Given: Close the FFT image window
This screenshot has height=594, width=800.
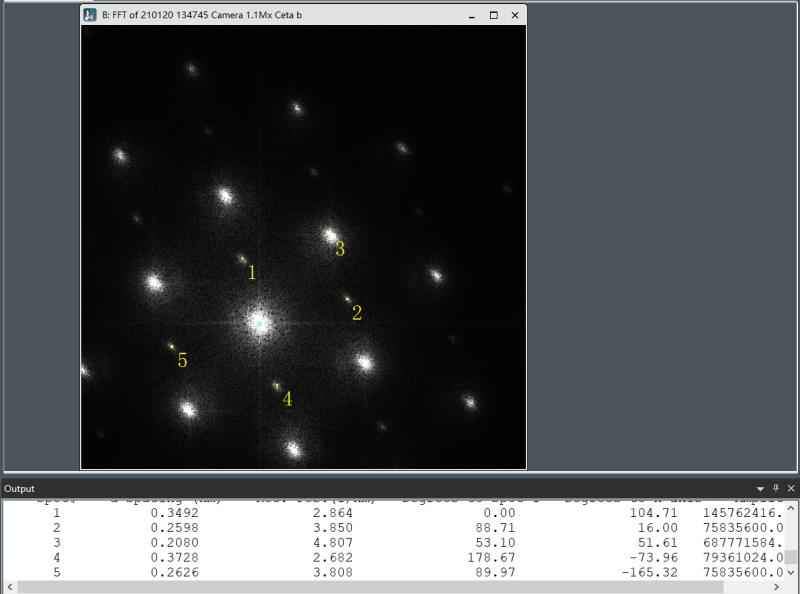Looking at the screenshot, I should pos(515,15).
